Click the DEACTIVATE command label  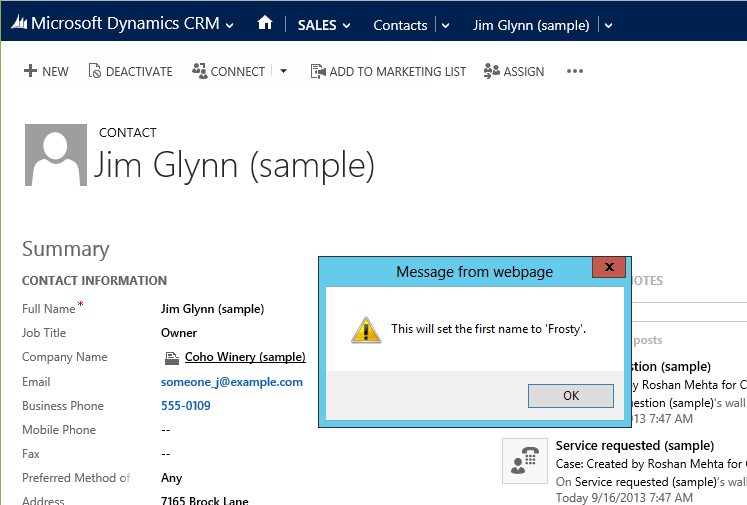pyautogui.click(x=139, y=71)
